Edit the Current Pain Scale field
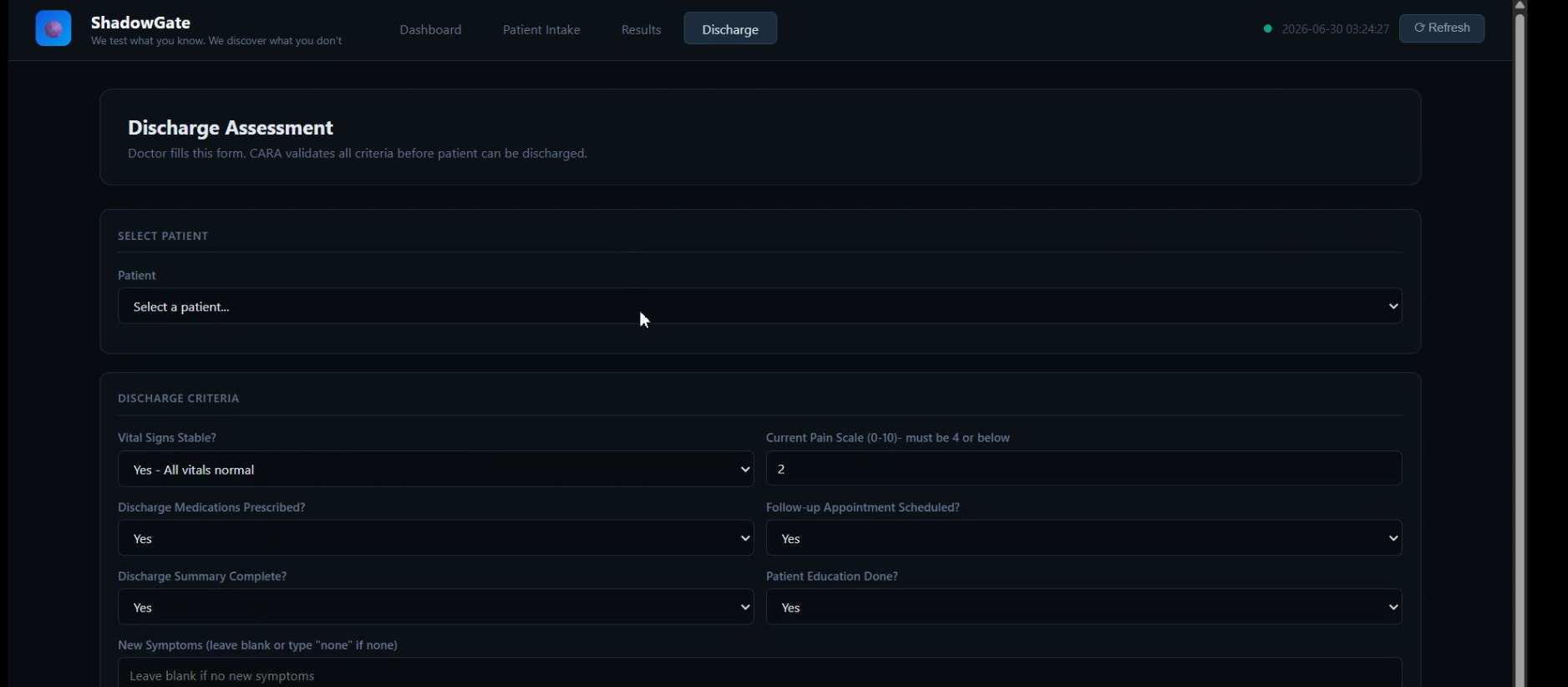Screen dimensions: 1568x687 point(1083,469)
